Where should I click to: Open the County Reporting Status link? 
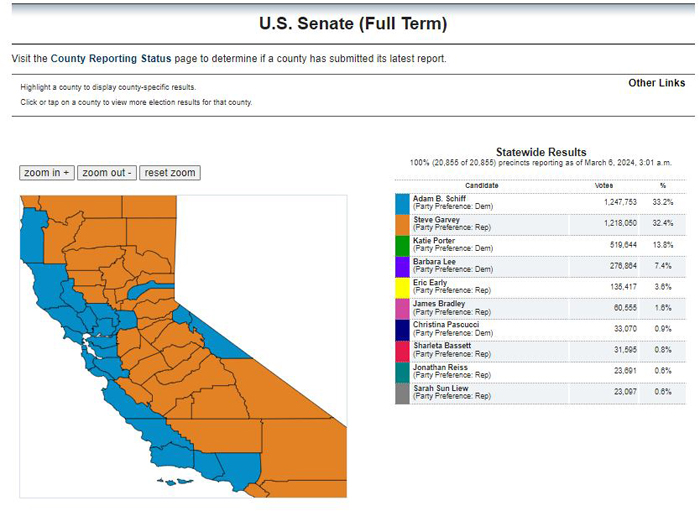point(111,58)
